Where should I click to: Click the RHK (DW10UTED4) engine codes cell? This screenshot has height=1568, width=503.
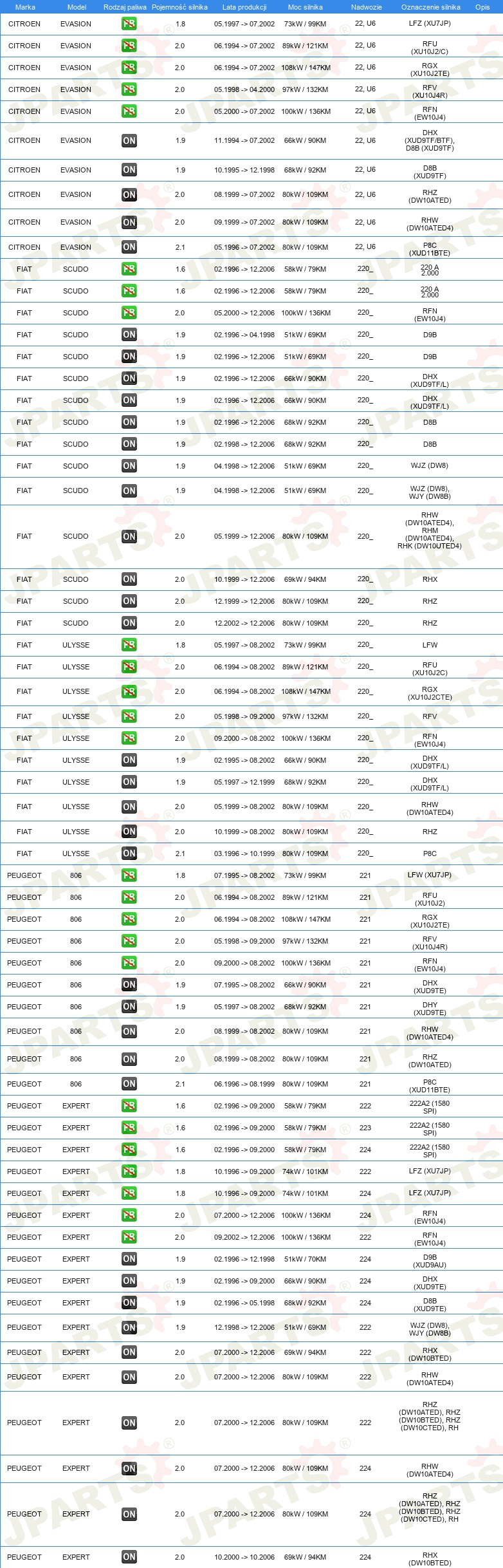430,530
